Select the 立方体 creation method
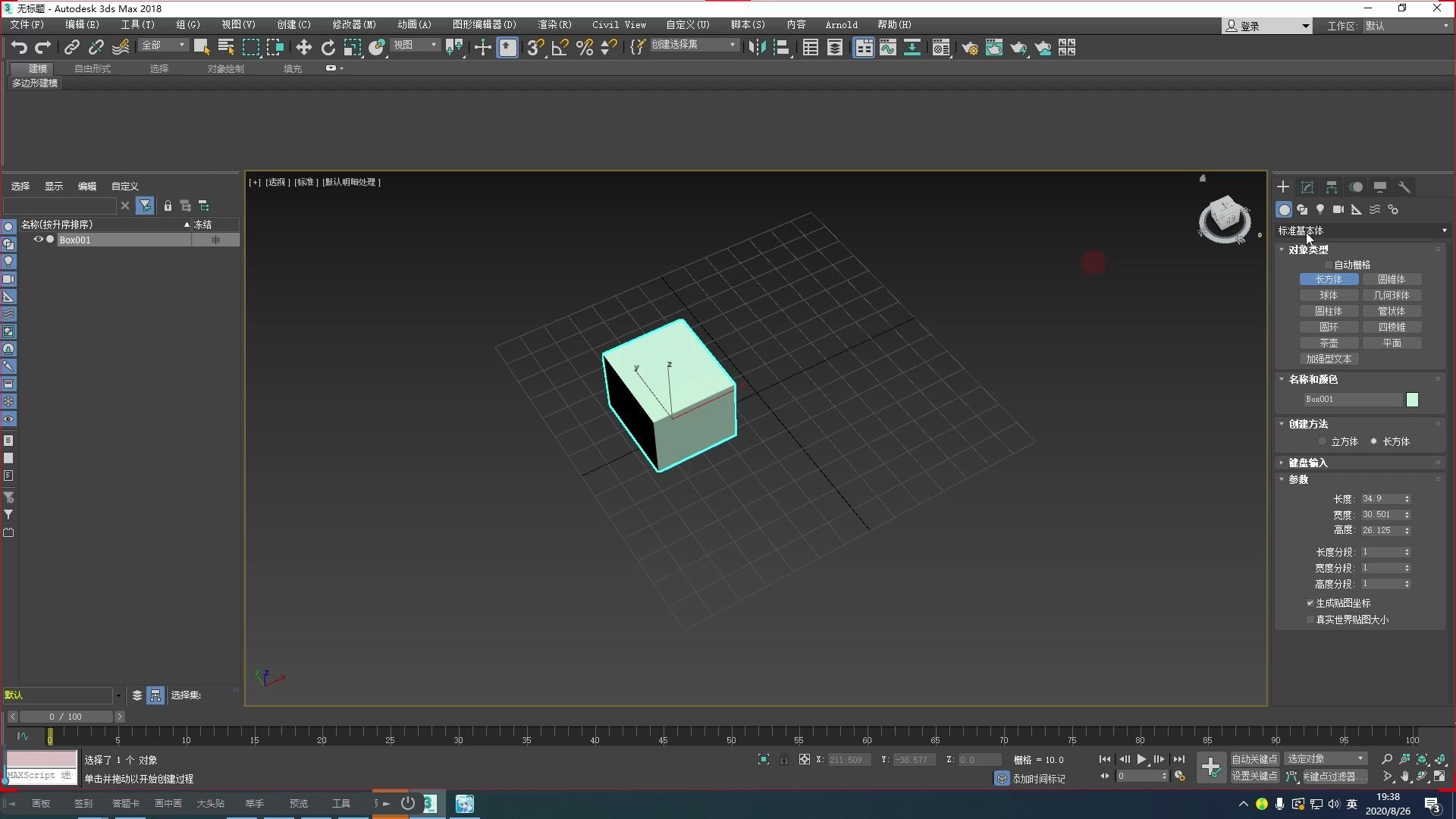The width and height of the screenshot is (1456, 819). click(1323, 441)
